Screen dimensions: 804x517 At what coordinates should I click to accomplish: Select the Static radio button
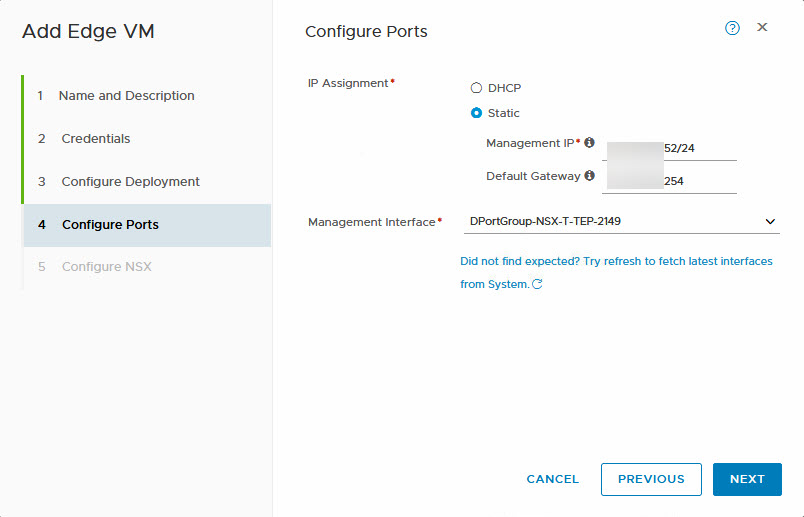(x=477, y=113)
